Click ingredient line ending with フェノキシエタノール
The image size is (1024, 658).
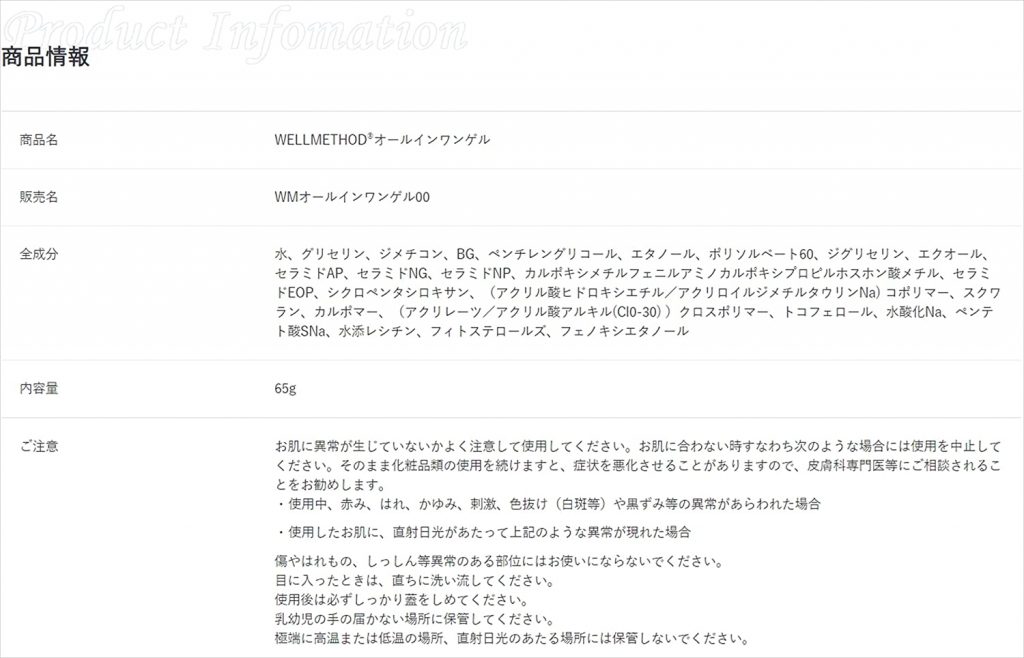[x=481, y=331]
